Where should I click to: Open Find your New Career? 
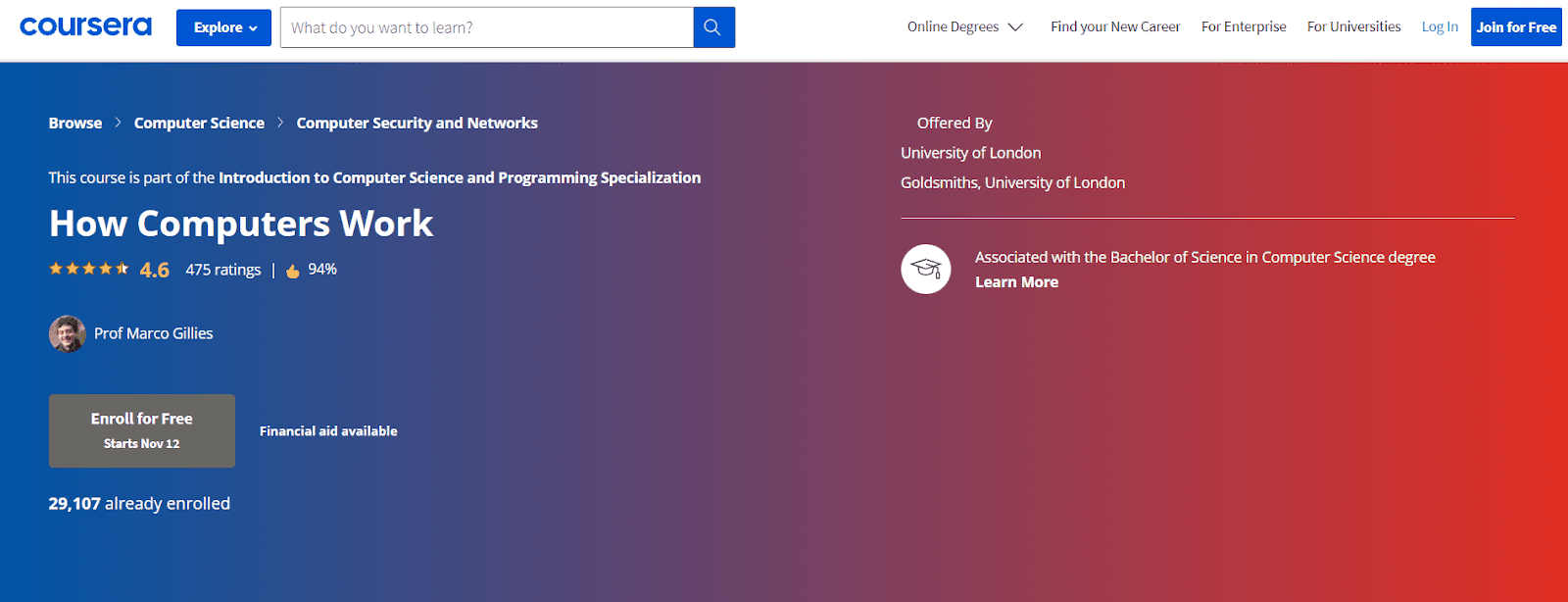[1115, 26]
